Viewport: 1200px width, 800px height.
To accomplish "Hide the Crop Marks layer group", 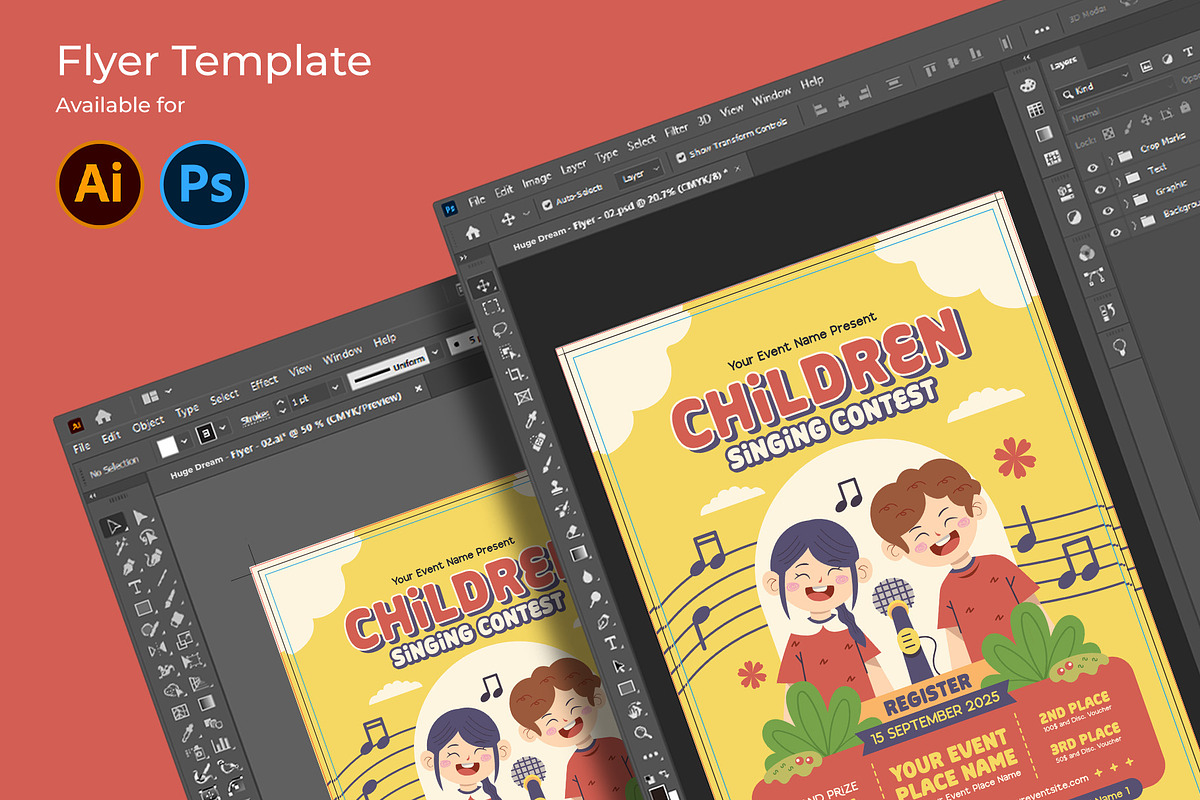I will tap(1091, 167).
